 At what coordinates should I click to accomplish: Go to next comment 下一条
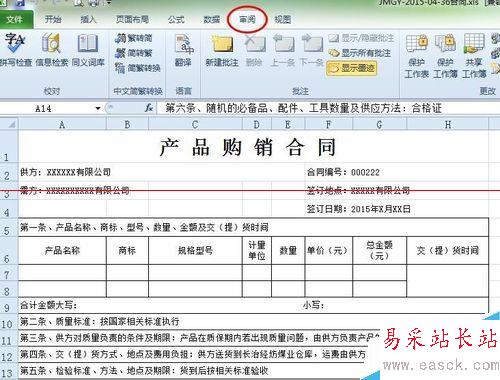click(x=312, y=50)
